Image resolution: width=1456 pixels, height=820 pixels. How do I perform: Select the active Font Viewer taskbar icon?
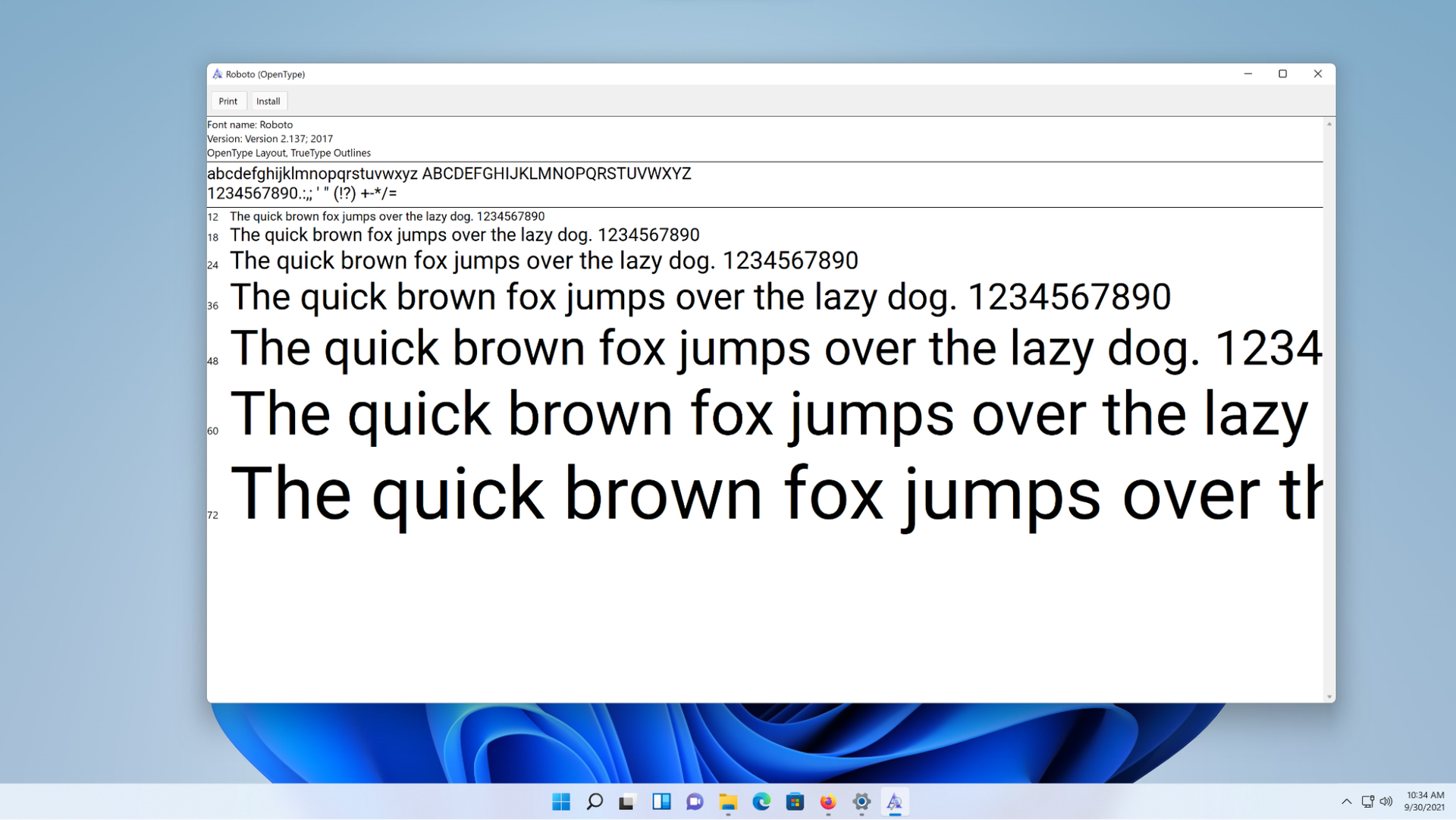895,802
